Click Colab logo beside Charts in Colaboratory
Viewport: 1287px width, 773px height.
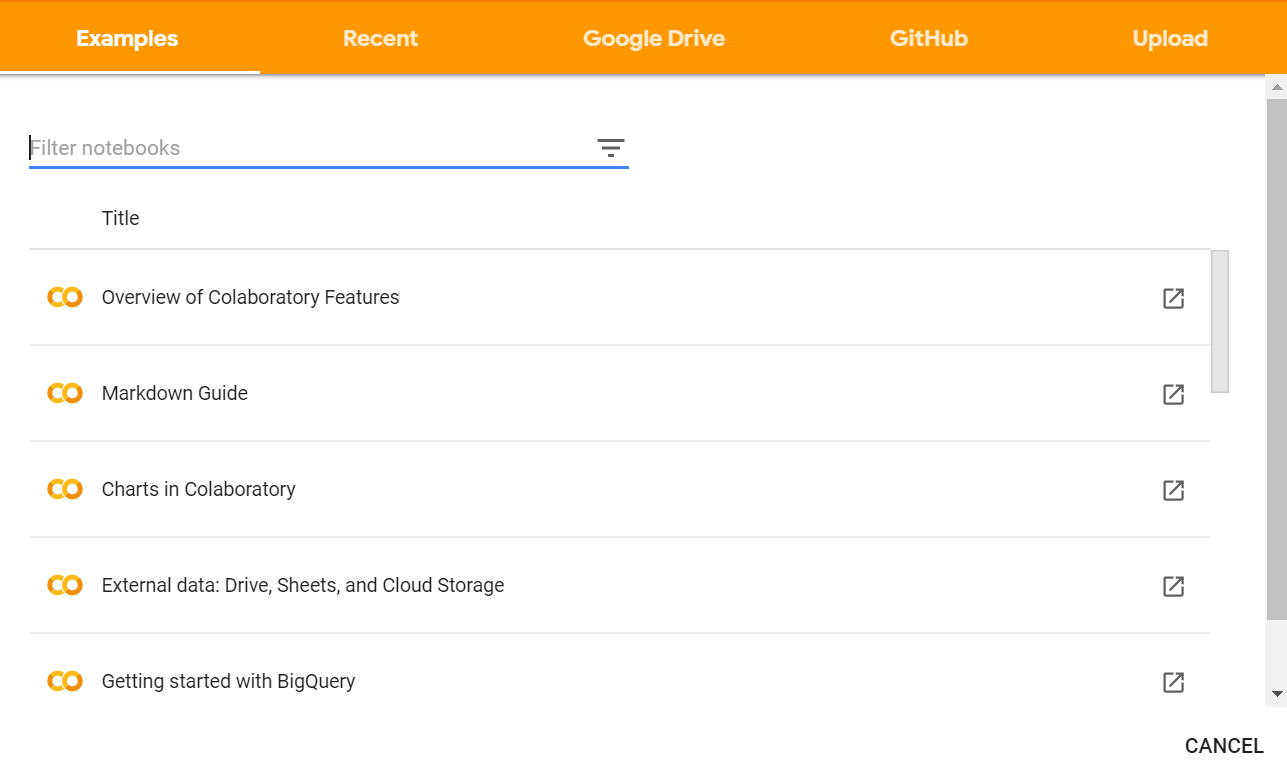pos(65,489)
